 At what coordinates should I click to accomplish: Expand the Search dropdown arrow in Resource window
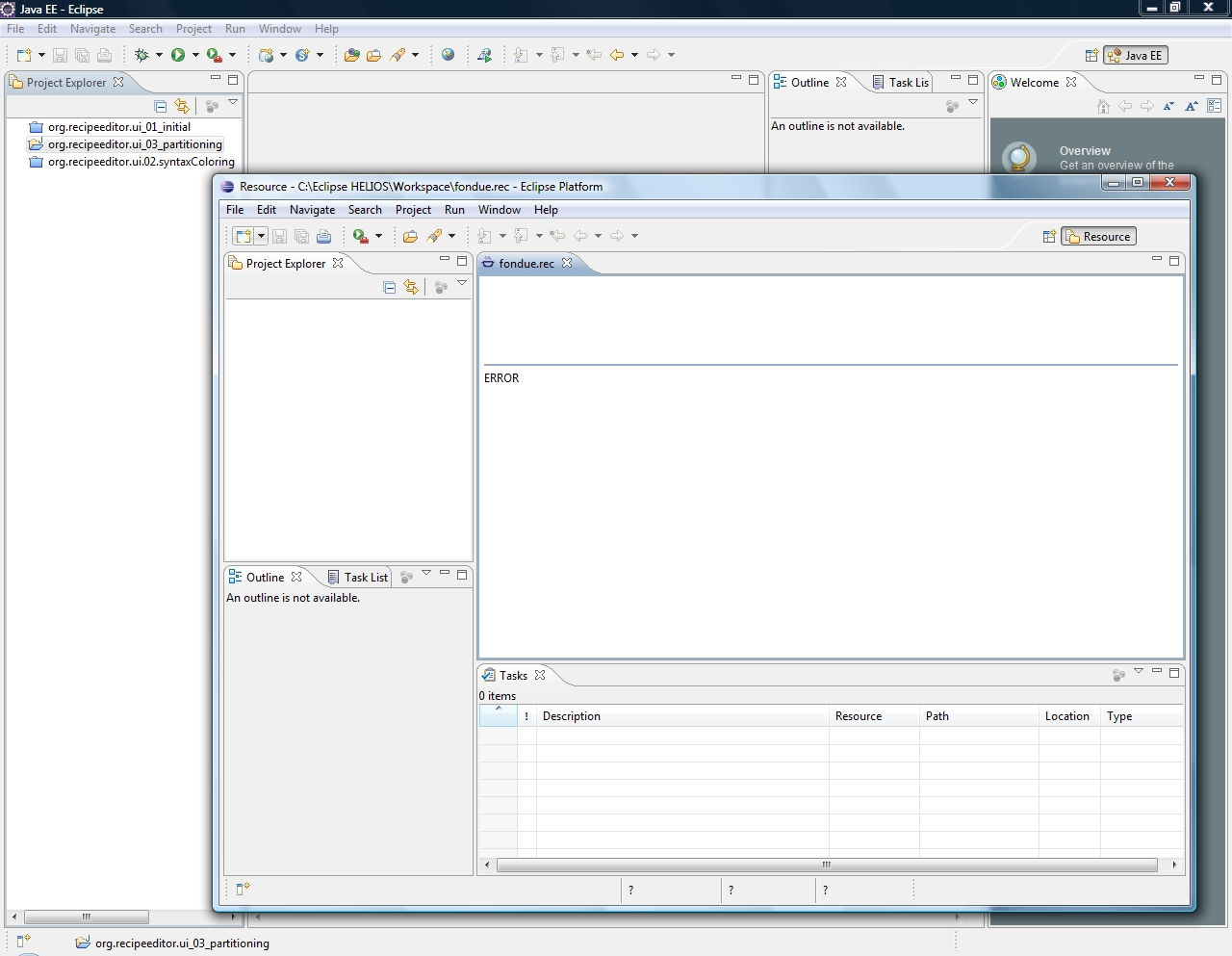[x=451, y=236]
